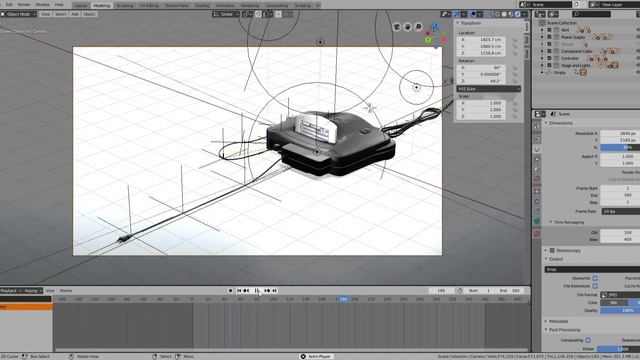Jump to the timeline start frame
The image size is (640, 360).
coord(239,291)
